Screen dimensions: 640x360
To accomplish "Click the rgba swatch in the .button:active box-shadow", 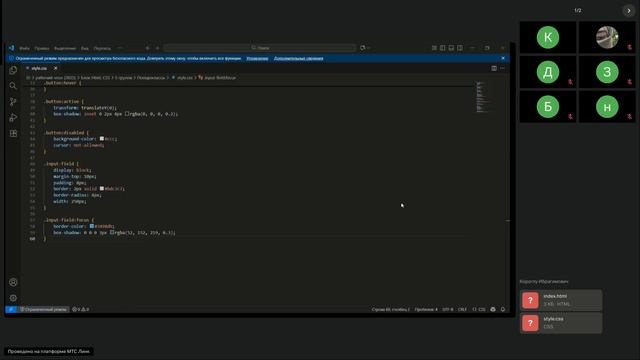I will 127,114.
